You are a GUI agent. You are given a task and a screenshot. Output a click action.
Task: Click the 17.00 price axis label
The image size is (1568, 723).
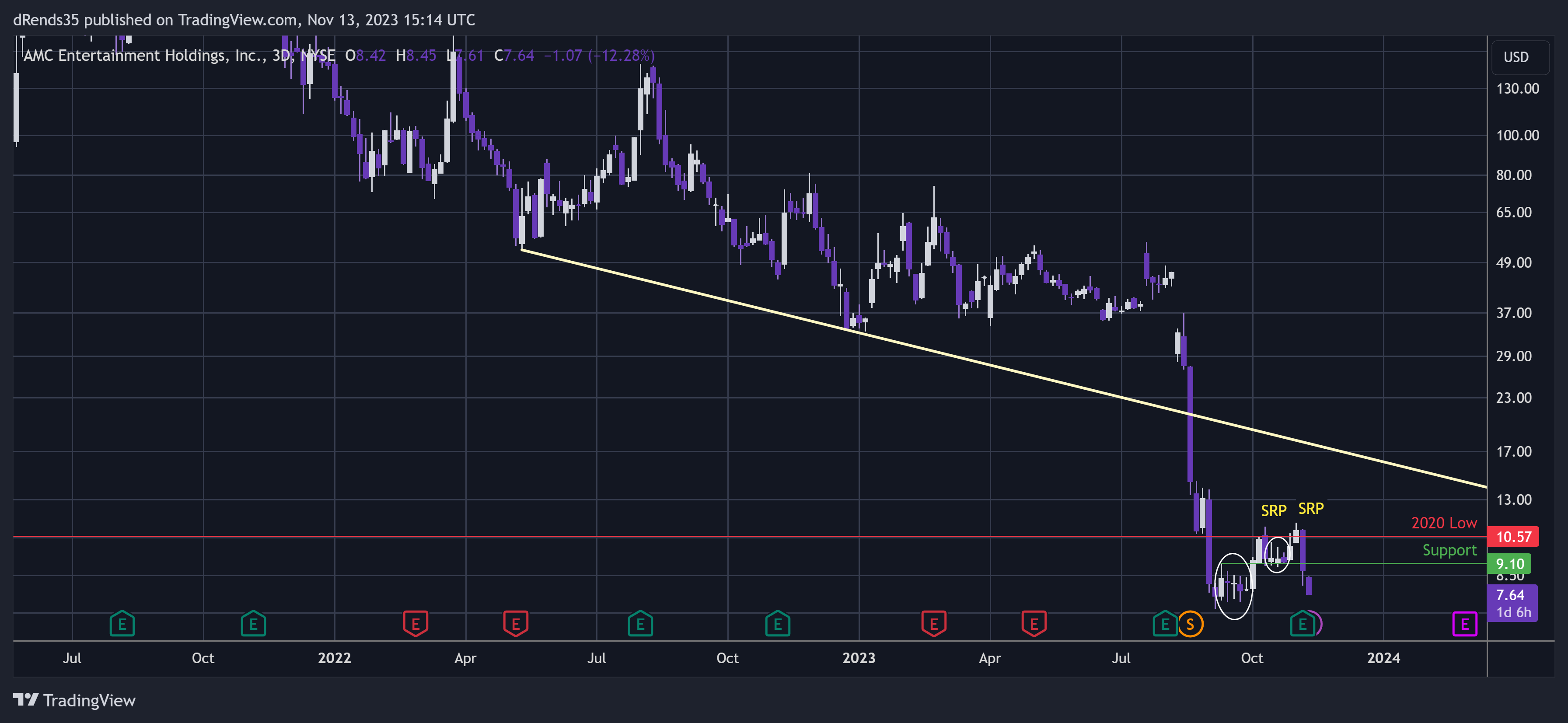pyautogui.click(x=1514, y=451)
